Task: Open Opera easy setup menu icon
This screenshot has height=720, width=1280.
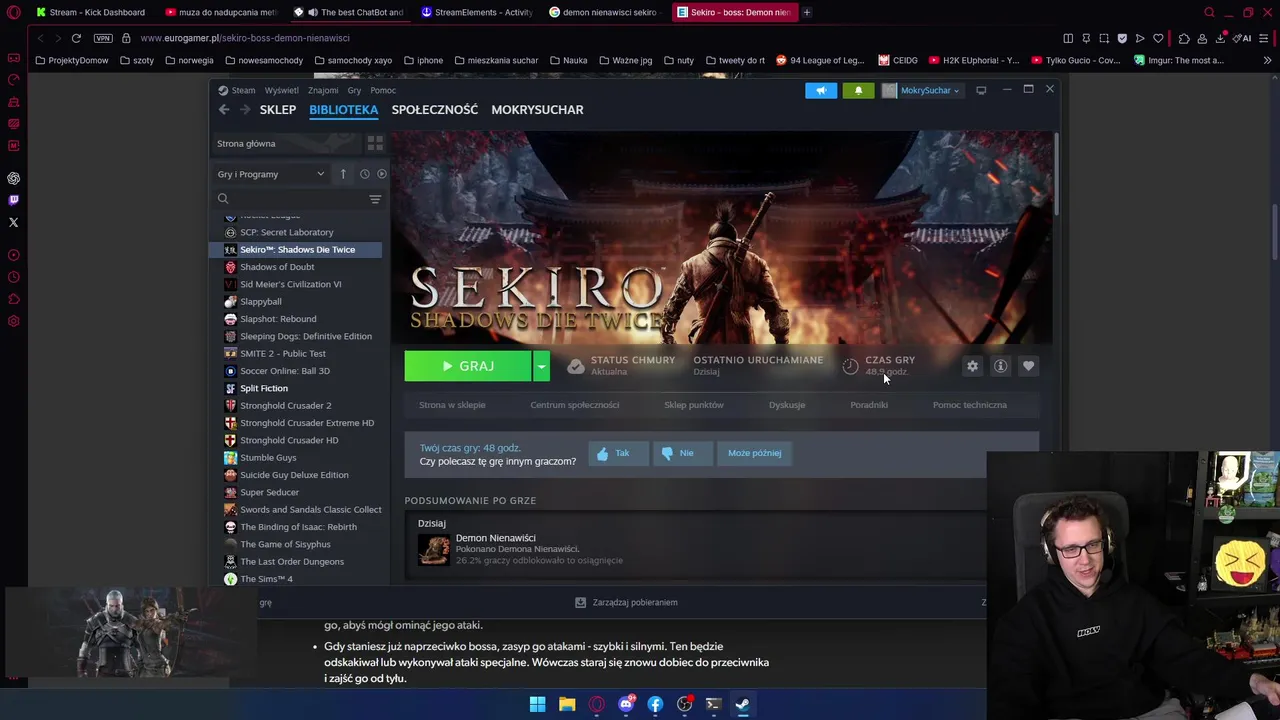Action: [1265, 38]
